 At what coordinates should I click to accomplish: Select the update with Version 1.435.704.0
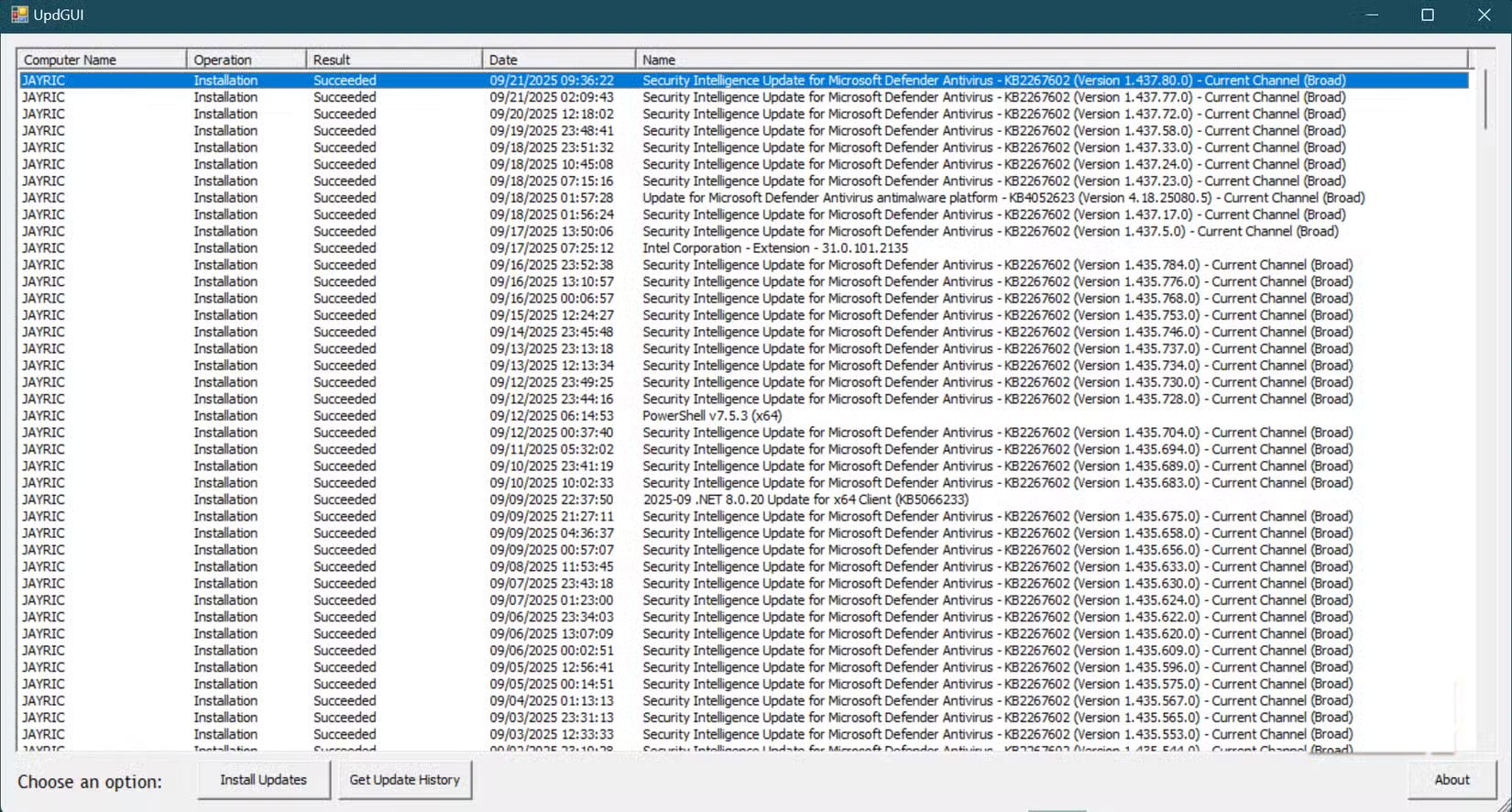pyautogui.click(x=743, y=433)
